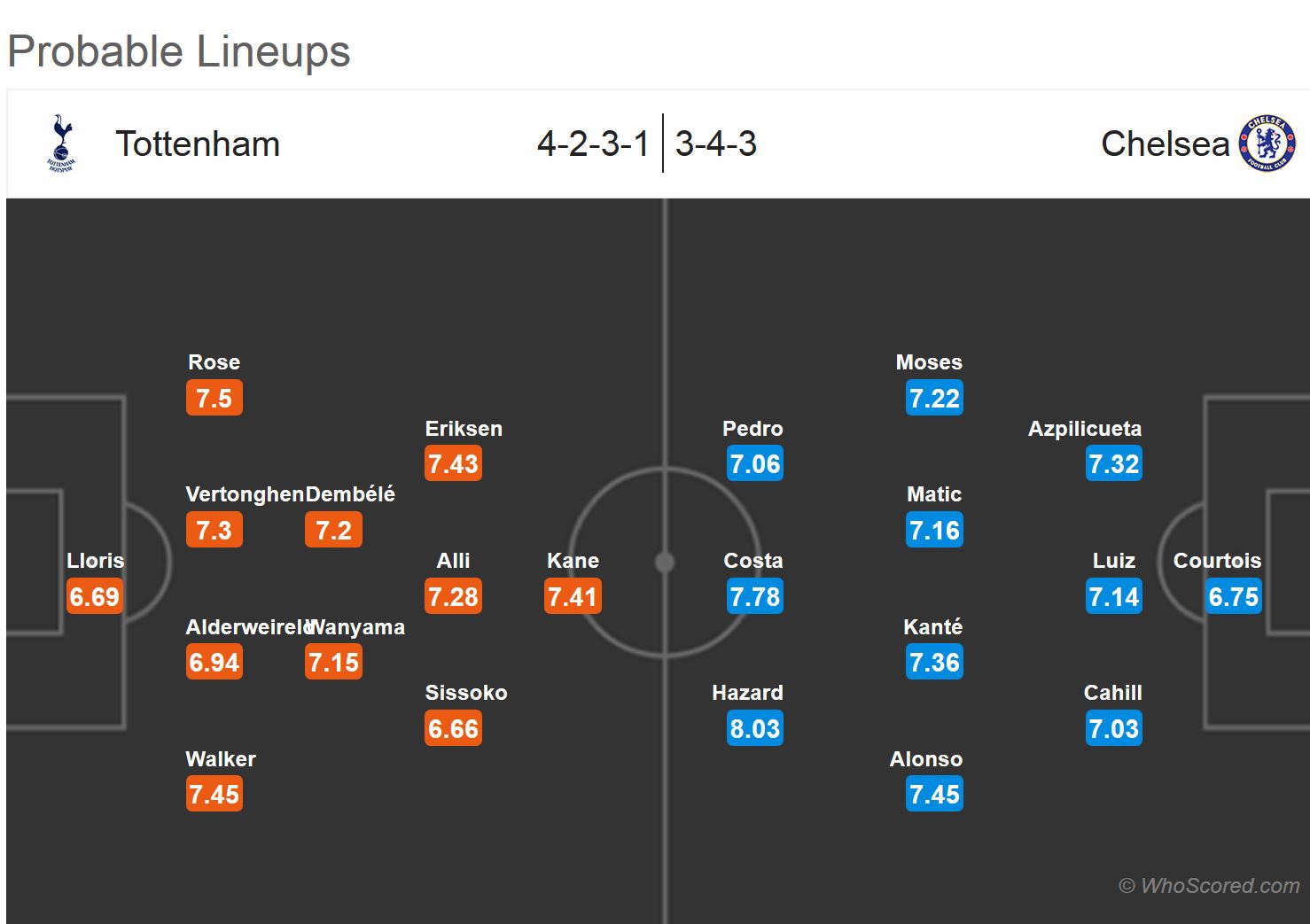This screenshot has height=924, width=1310.
Task: Click Courtois's 6.75 rating badge
Action: pos(1233,596)
